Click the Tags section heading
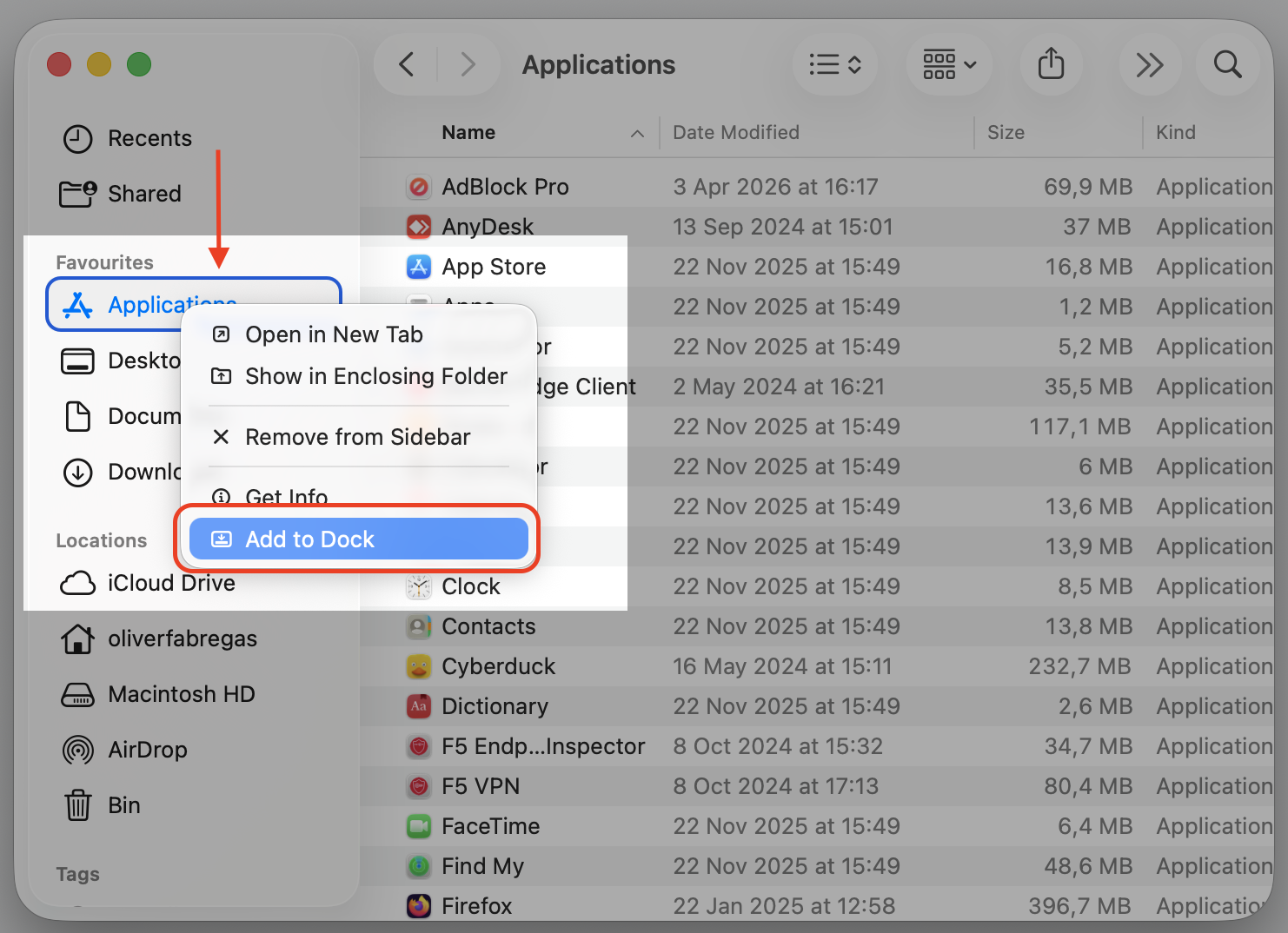Viewport: 1288px width, 933px height. point(77,874)
